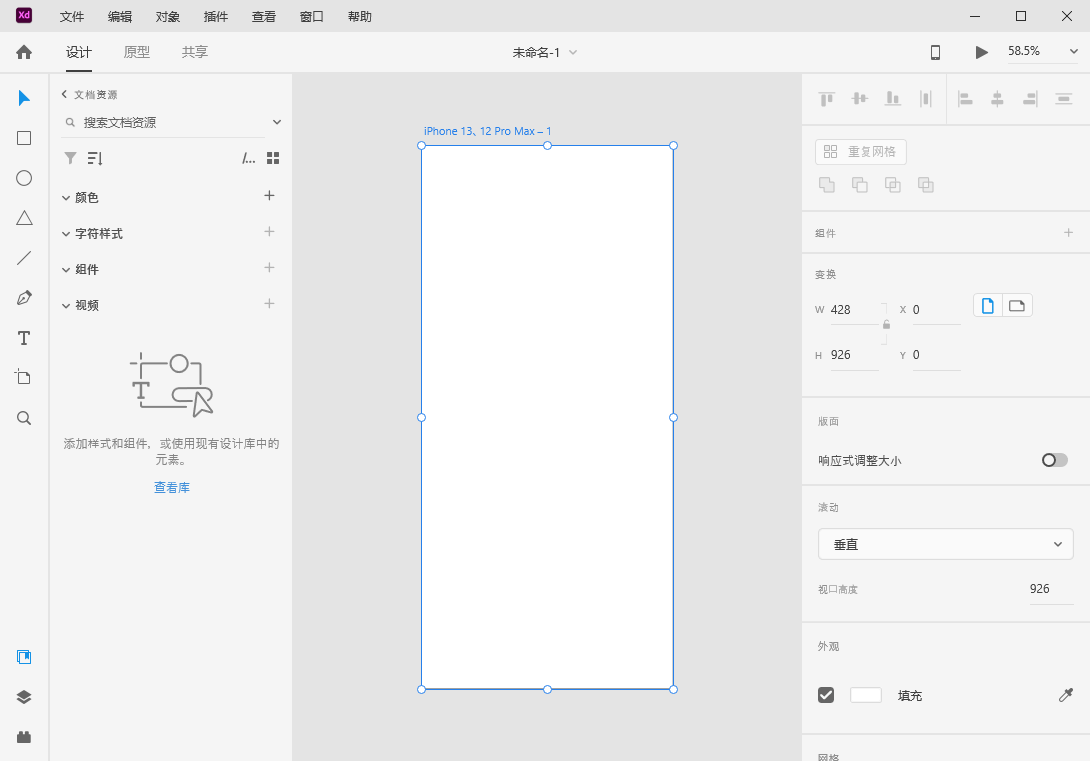Go to the Home screen

[x=24, y=52]
